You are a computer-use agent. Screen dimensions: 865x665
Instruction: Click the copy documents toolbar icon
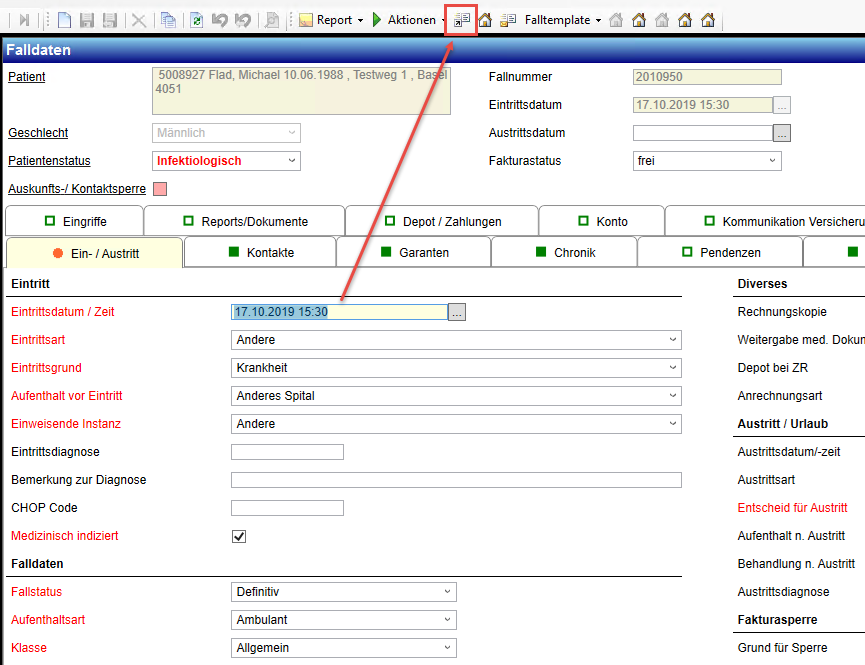pyautogui.click(x=168, y=20)
